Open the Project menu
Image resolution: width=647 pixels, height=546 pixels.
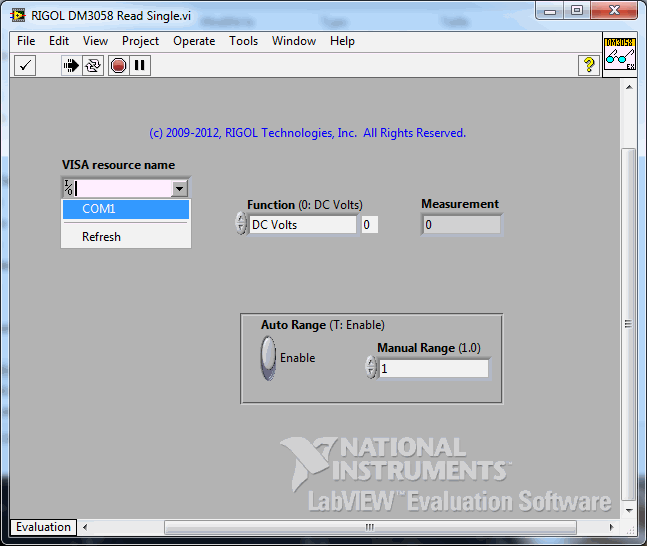coord(140,41)
